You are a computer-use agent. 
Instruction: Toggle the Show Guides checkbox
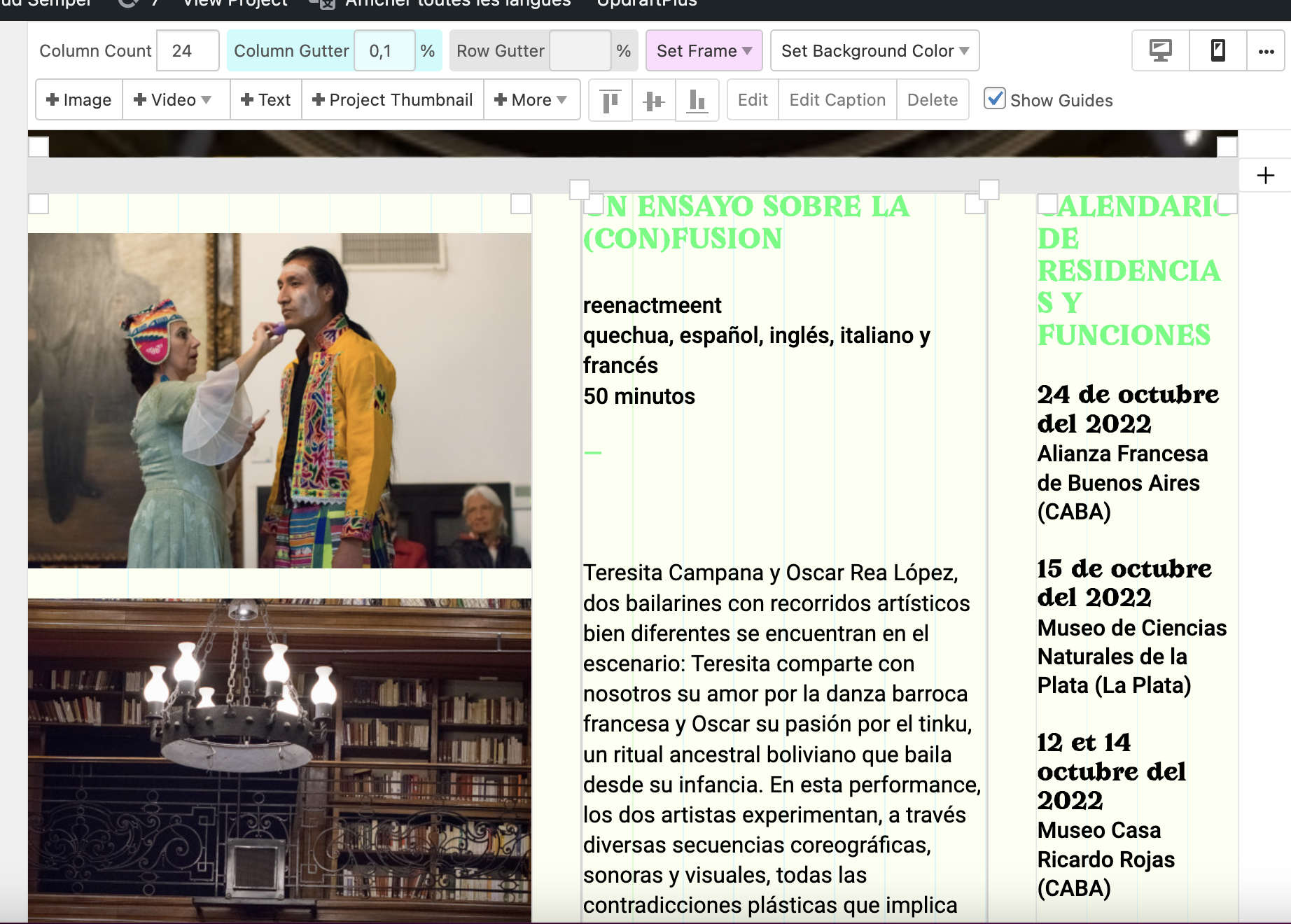click(x=994, y=99)
